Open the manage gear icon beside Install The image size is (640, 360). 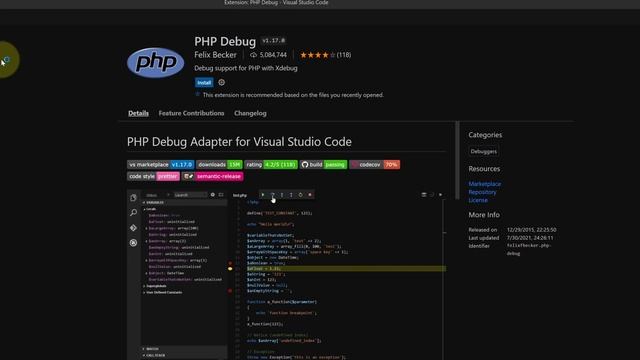pos(222,82)
